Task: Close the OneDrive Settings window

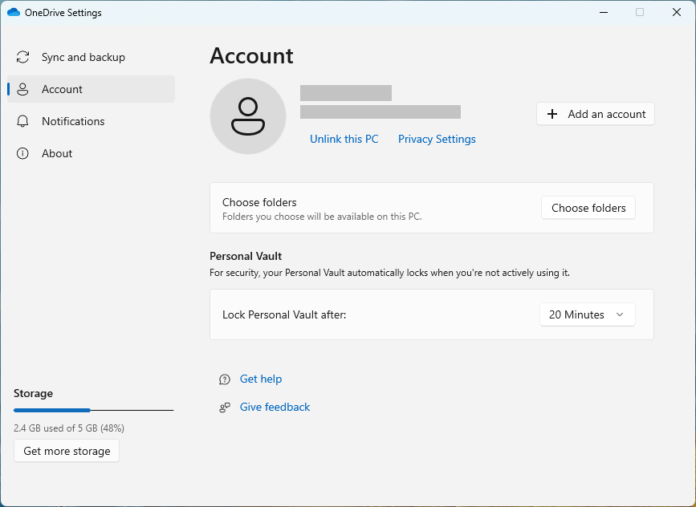Action: click(676, 12)
